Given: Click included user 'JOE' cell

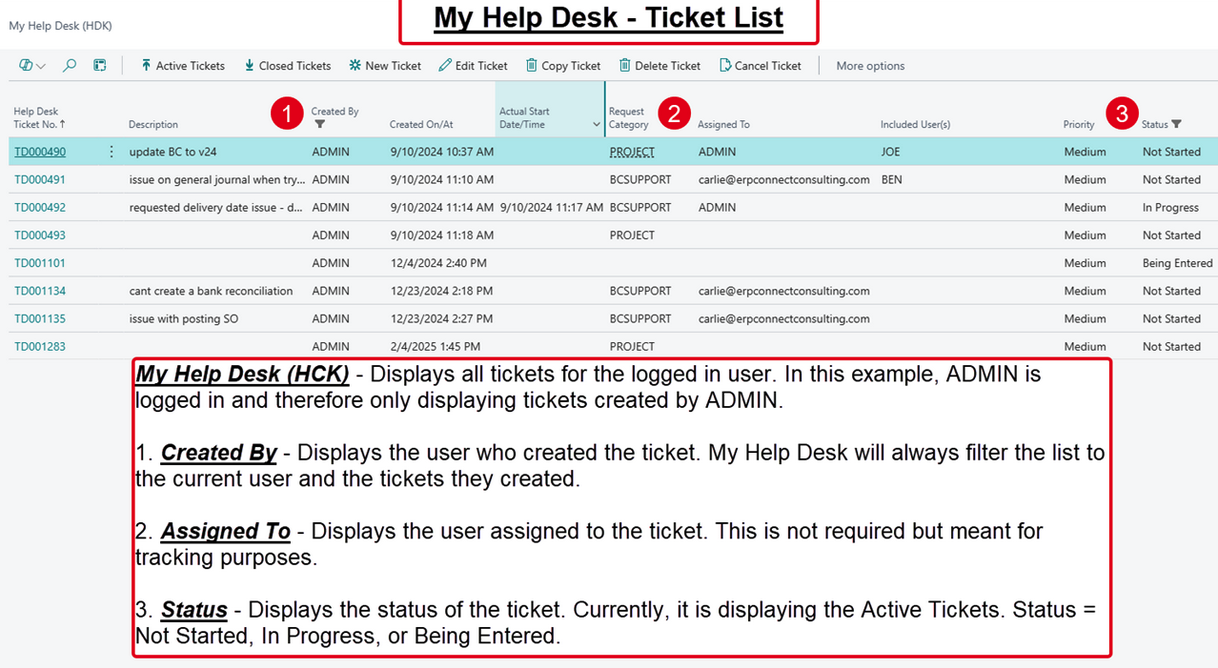Looking at the screenshot, I should [x=891, y=152].
